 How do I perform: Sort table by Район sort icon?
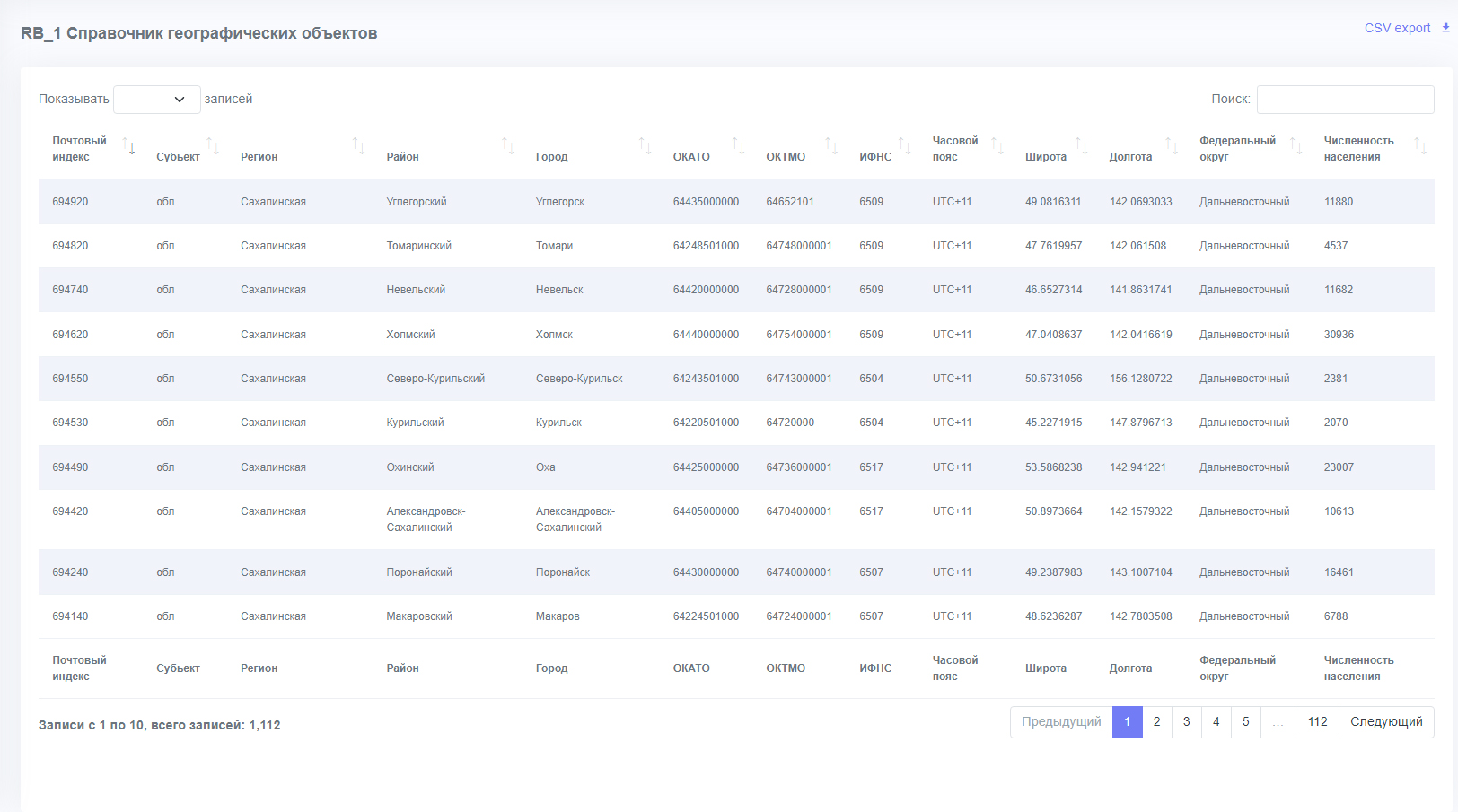507,146
